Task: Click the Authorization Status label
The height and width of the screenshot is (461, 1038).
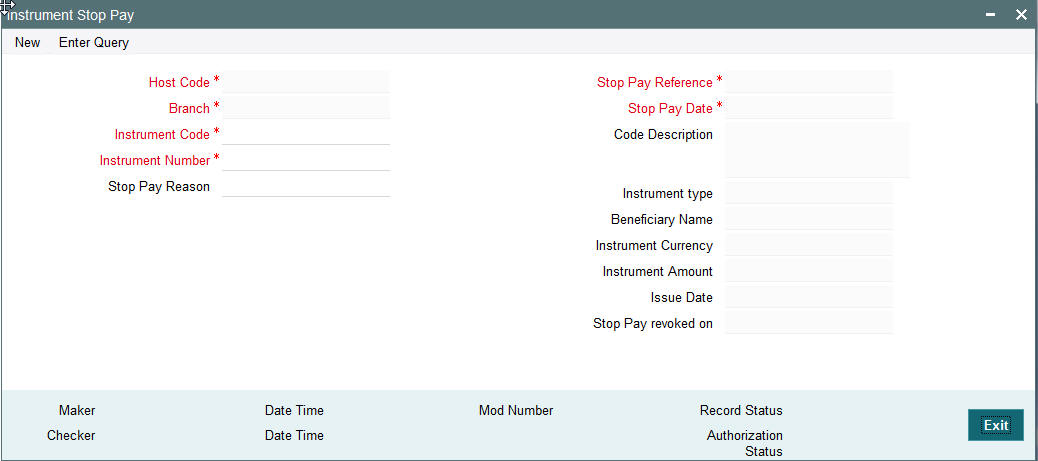Action: click(745, 444)
